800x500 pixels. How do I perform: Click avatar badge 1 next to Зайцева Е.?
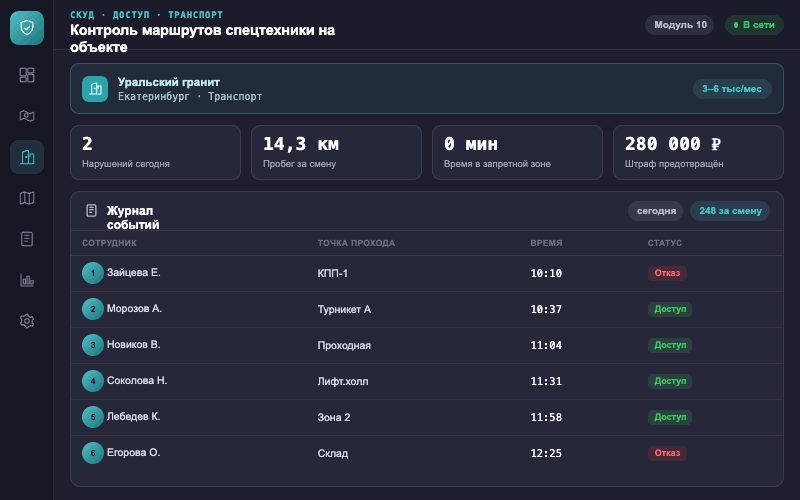pyautogui.click(x=93, y=273)
